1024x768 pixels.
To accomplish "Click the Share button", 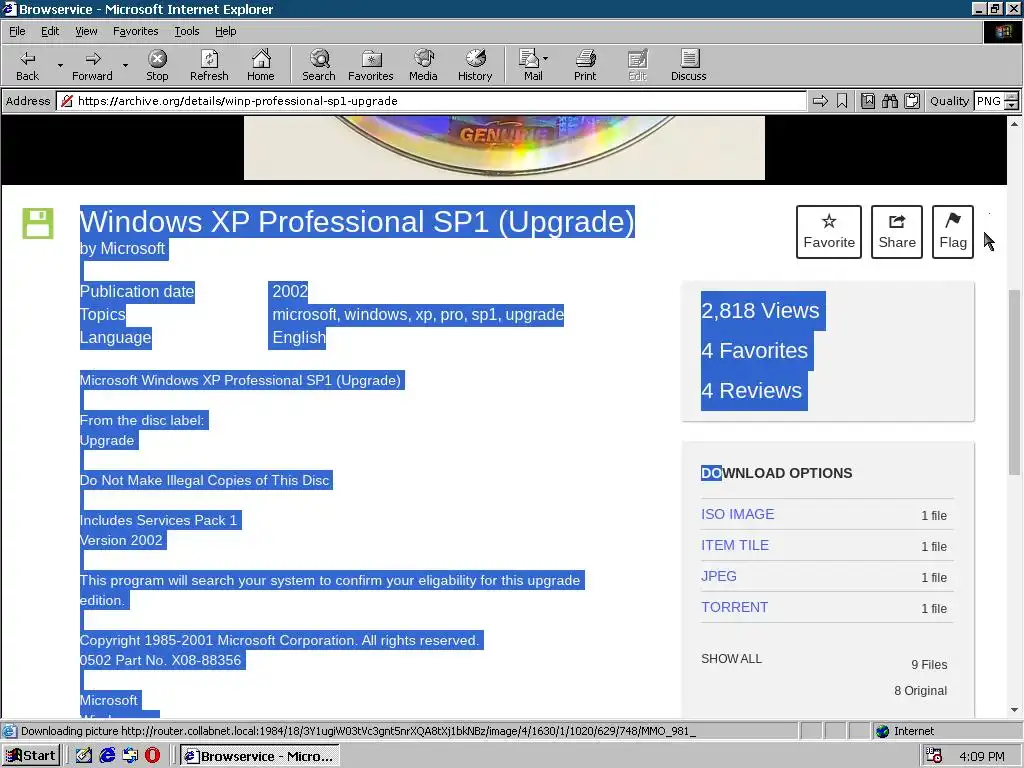I will [897, 232].
